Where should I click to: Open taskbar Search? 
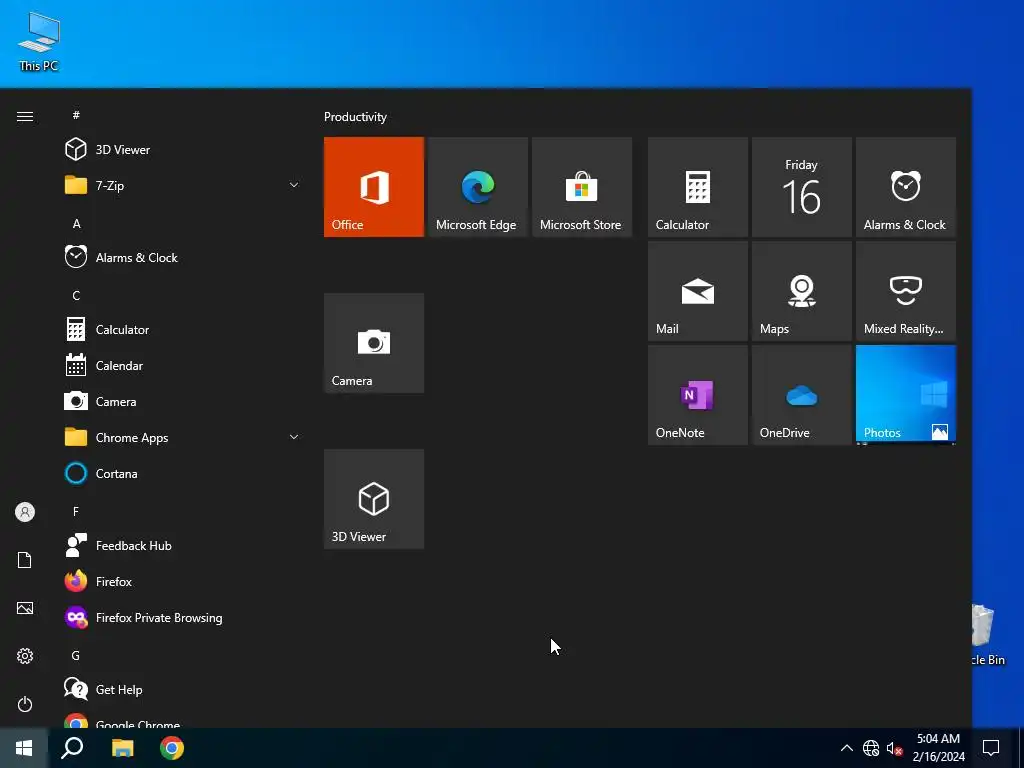click(72, 748)
